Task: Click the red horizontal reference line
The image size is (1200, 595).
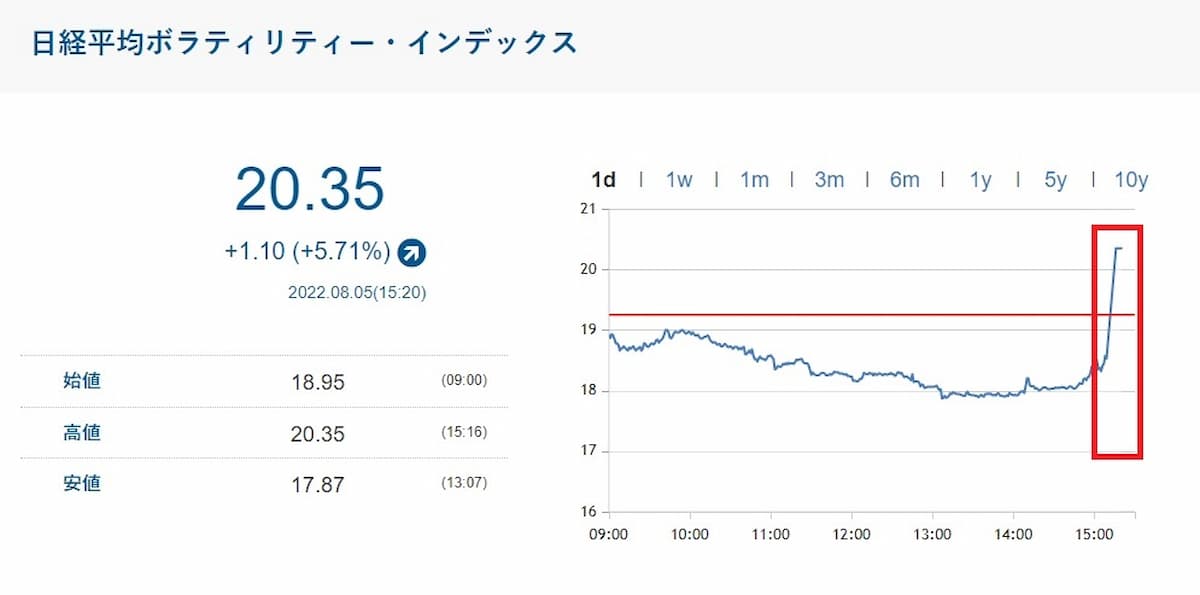Action: click(x=850, y=315)
